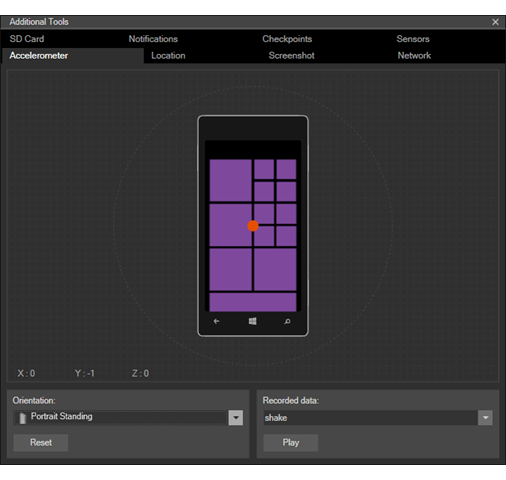Click the wide purple tile at the phone's bottom

pyautogui.click(x=253, y=302)
